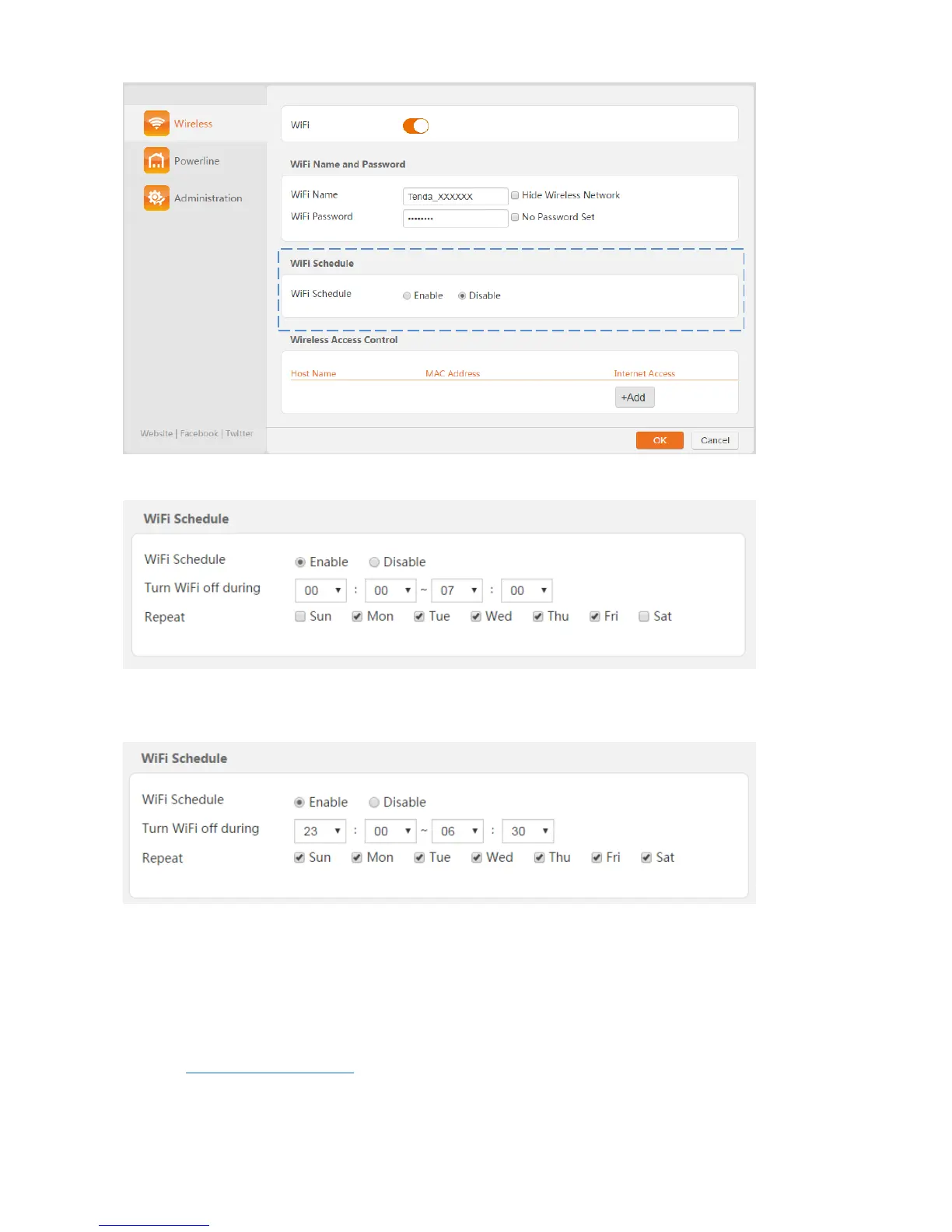Select Enable radio in the 00:00~07:00 schedule
952x1232 pixels.
[300, 562]
